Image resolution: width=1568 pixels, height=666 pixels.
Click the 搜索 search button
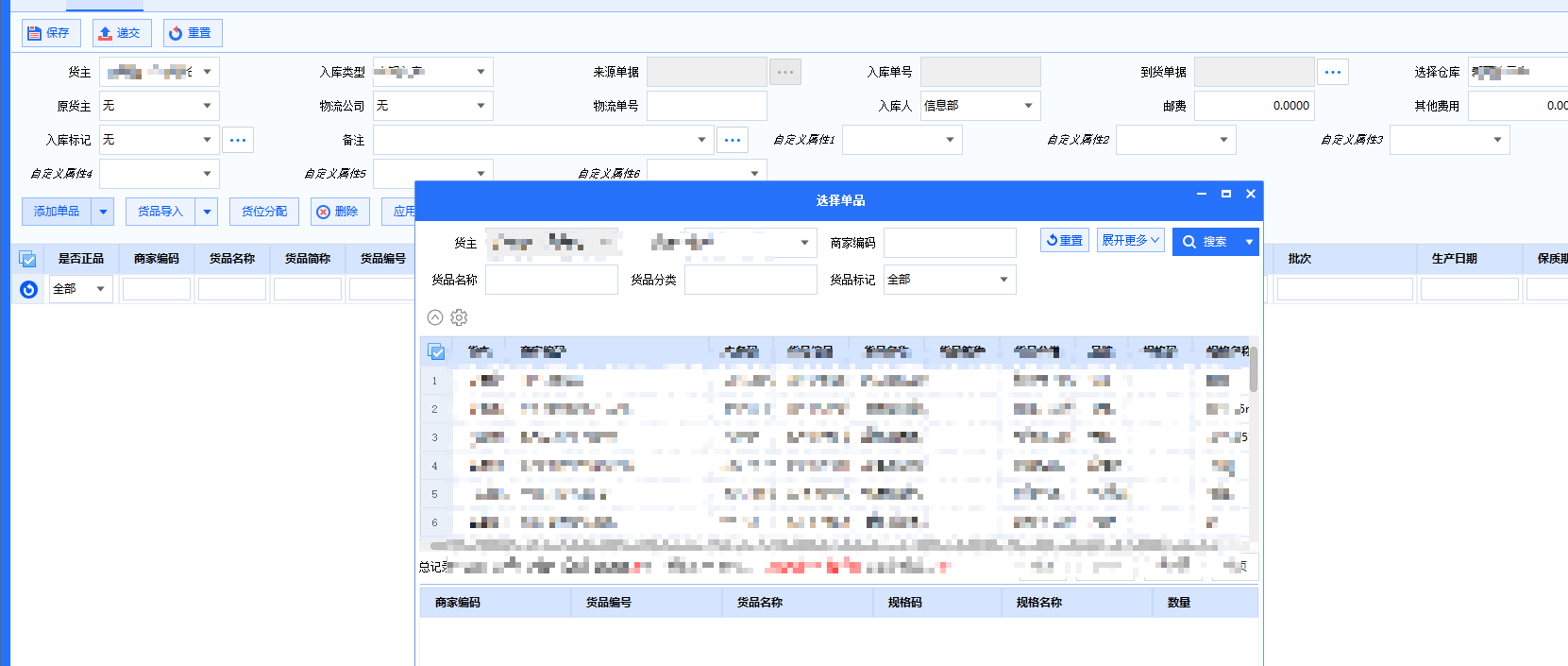(x=1206, y=242)
